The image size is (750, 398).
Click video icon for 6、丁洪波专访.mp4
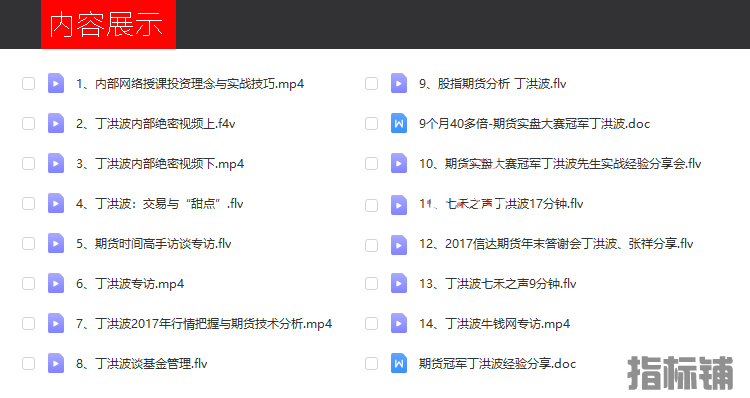(x=56, y=283)
